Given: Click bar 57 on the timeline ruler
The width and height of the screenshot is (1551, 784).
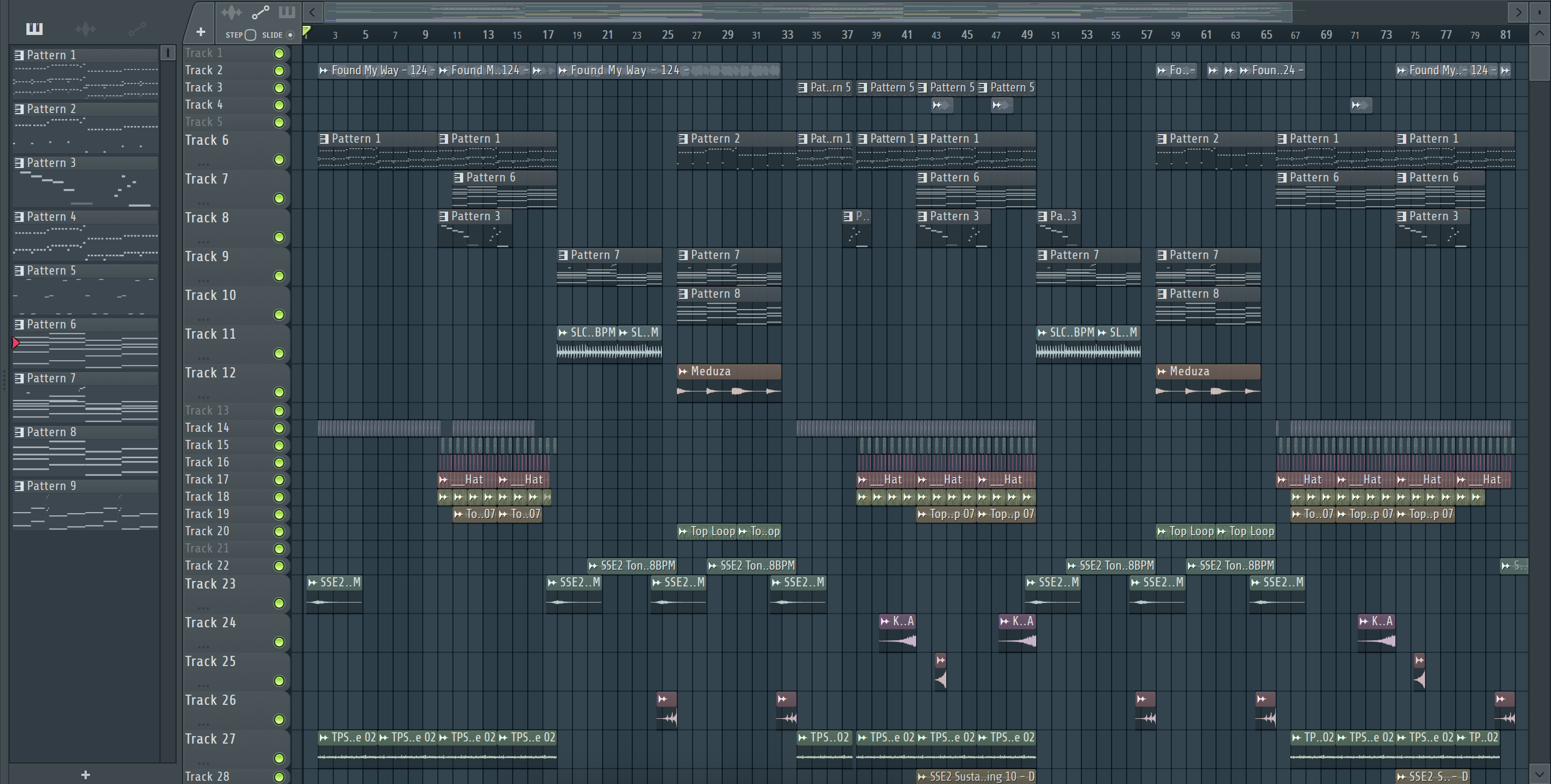Looking at the screenshot, I should click(x=1147, y=35).
